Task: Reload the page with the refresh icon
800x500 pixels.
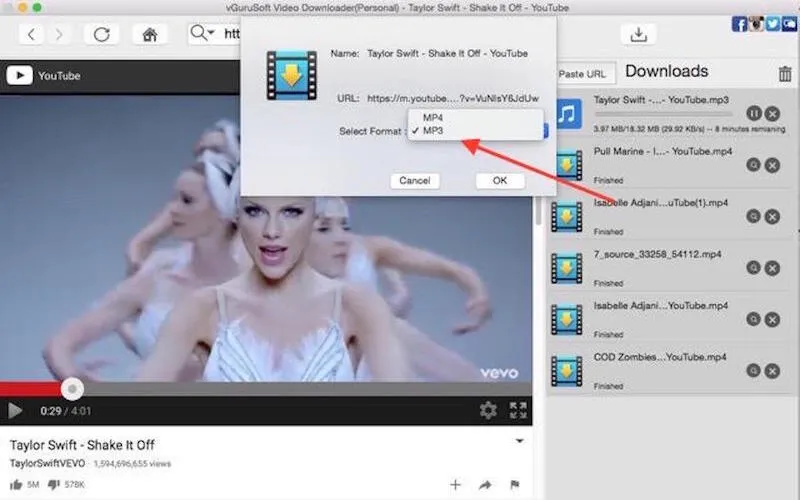Action: tap(102, 35)
